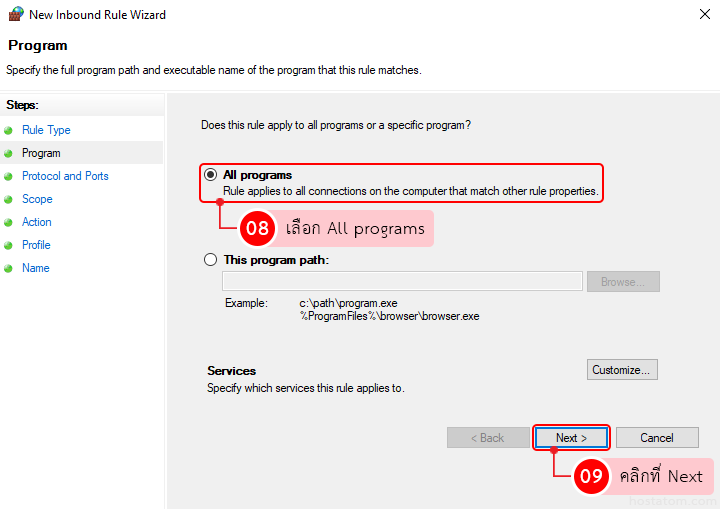Click the green bullet beside Profile

click(x=8, y=245)
